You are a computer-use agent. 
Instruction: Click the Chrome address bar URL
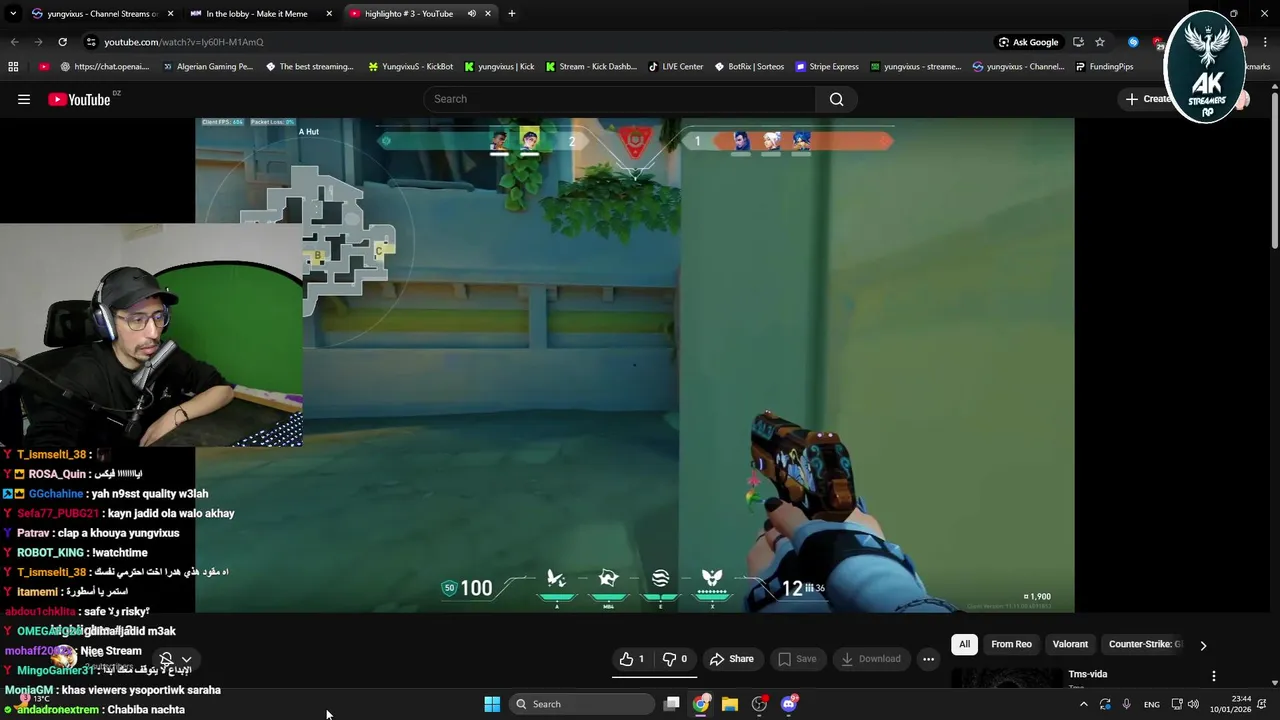tap(184, 42)
